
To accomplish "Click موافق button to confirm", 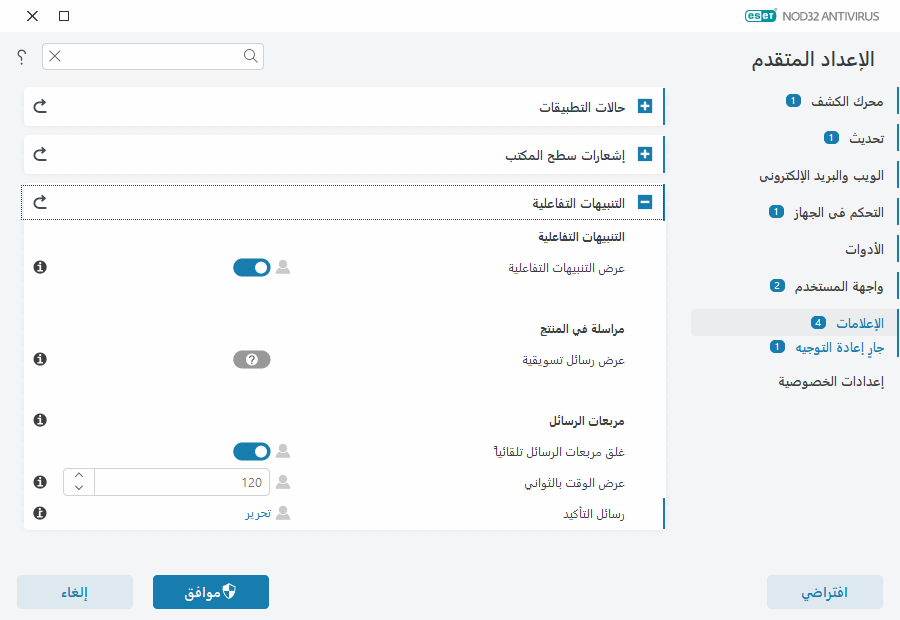I will click(211, 592).
